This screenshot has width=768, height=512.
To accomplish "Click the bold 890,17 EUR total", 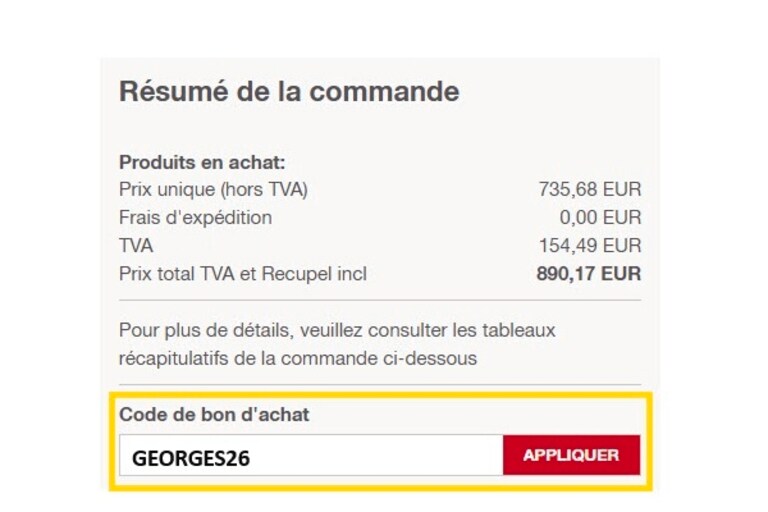I will 588,273.
